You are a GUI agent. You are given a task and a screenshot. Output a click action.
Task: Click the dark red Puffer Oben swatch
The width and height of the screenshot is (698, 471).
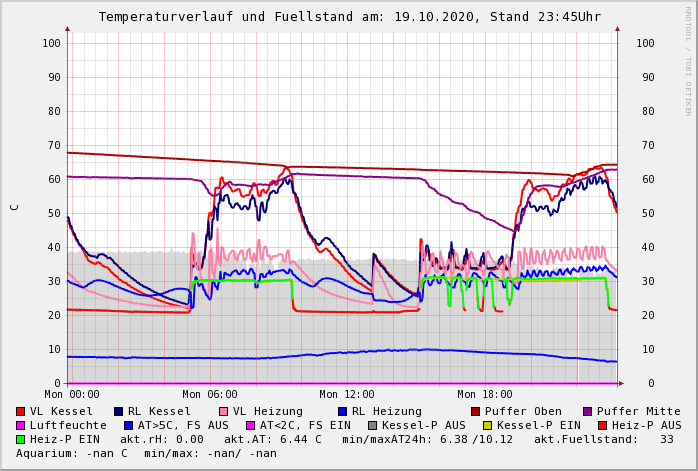476,411
